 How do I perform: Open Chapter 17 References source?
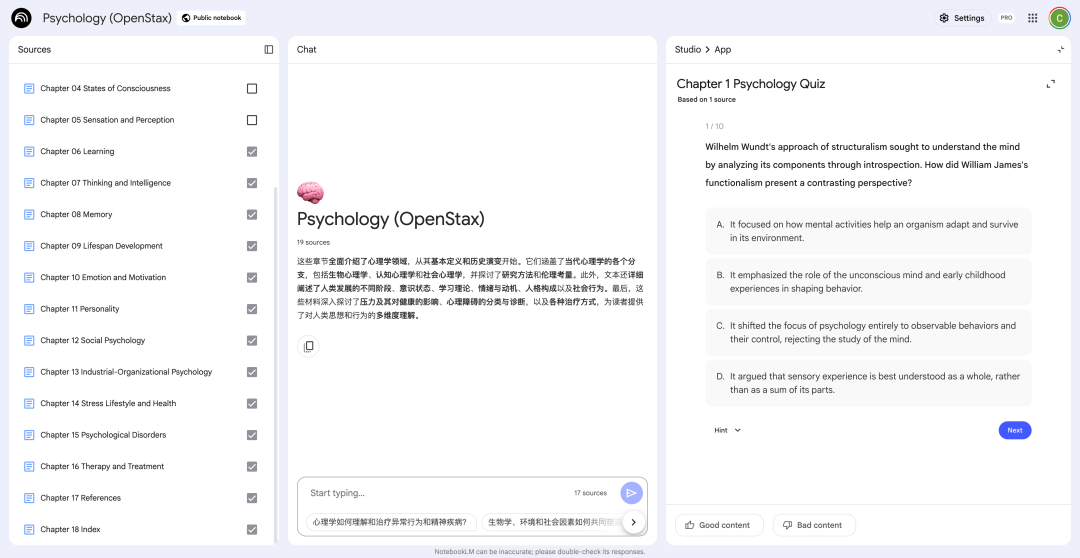pyautogui.click(x=80, y=498)
